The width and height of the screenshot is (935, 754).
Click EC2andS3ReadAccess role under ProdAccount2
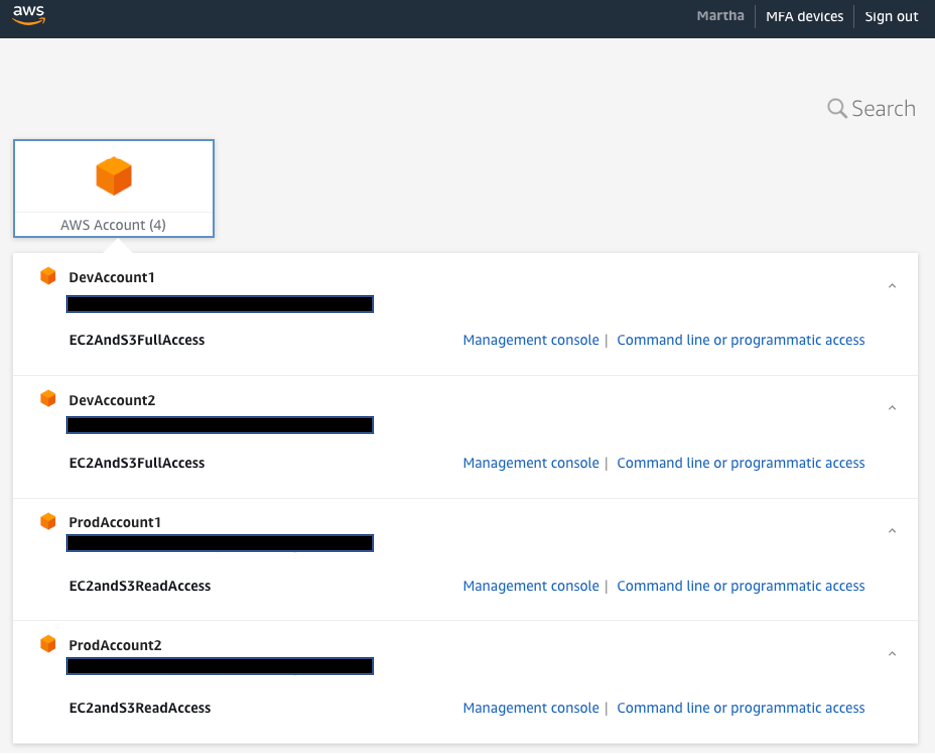140,708
